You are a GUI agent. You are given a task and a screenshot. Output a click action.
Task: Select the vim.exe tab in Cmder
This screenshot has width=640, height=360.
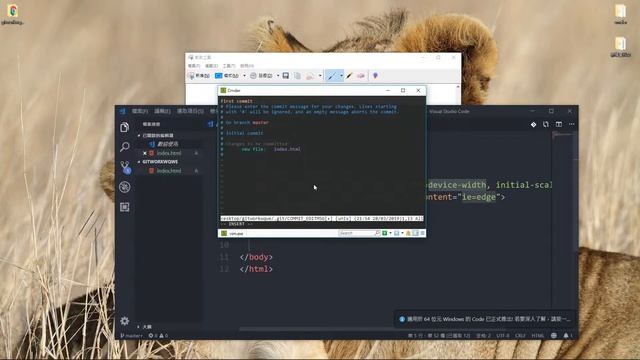(x=232, y=233)
